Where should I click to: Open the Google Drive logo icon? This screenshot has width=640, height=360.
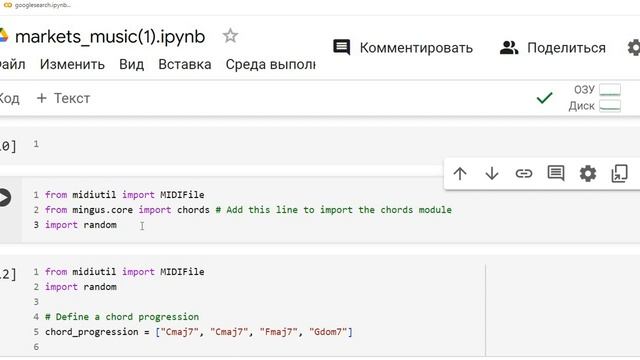coord(3,36)
